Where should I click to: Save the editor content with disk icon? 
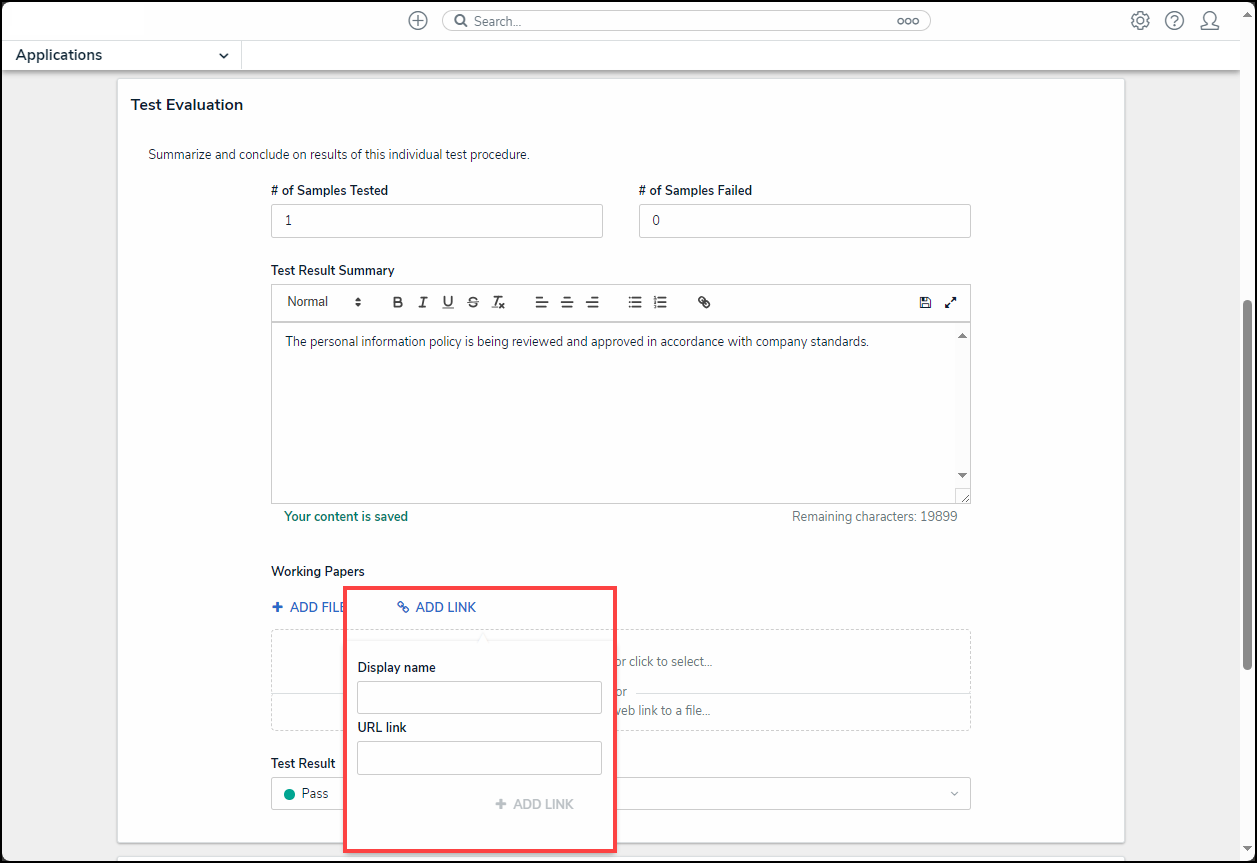coord(925,302)
